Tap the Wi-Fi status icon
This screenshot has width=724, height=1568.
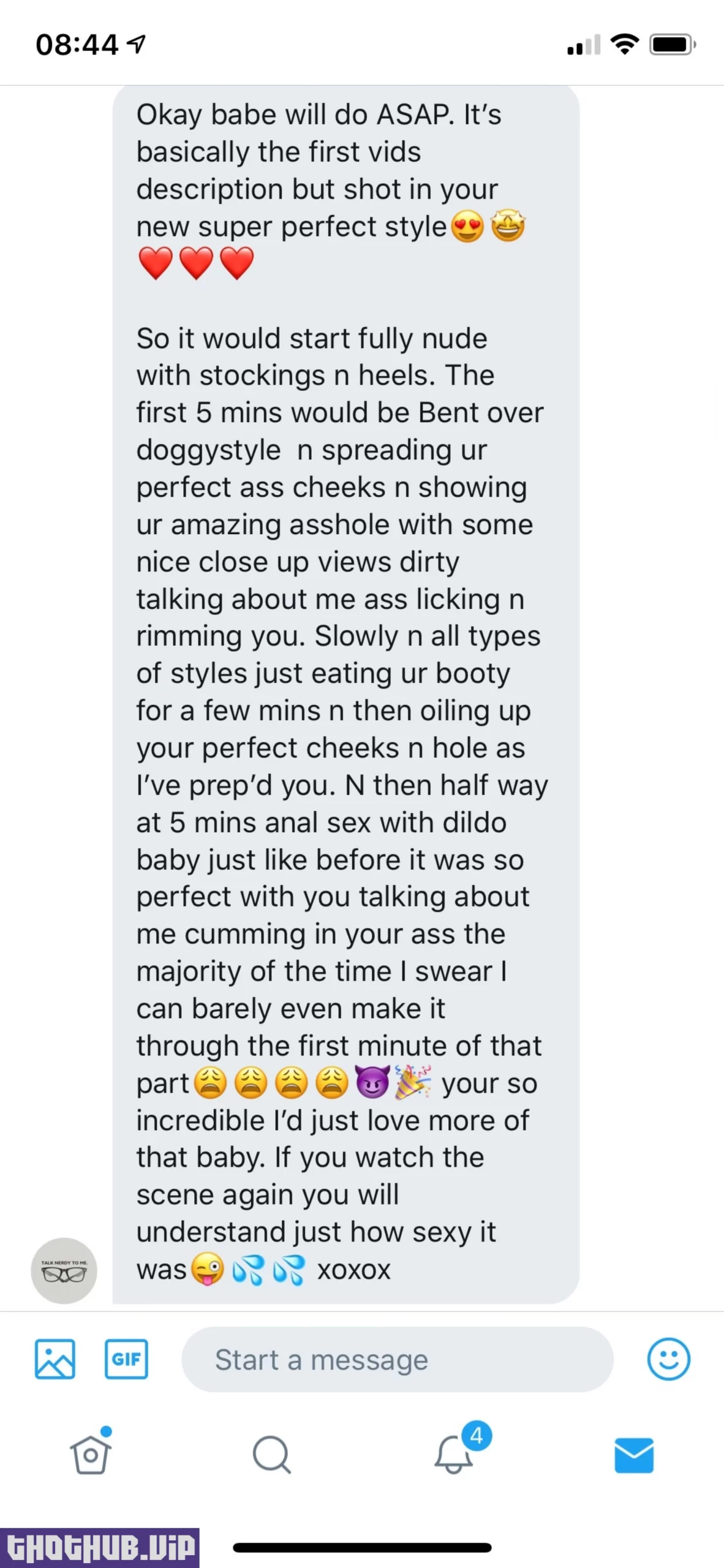point(625,44)
